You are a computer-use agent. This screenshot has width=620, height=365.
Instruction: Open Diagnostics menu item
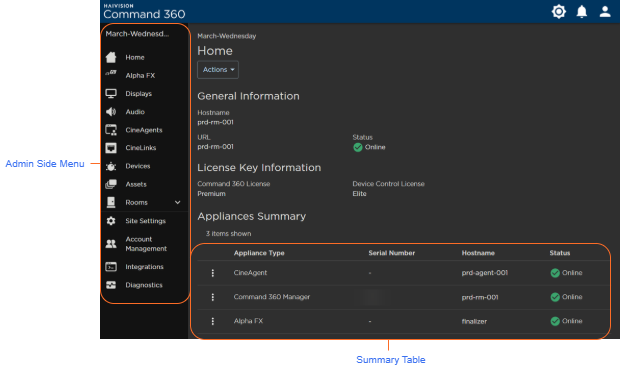coord(144,285)
